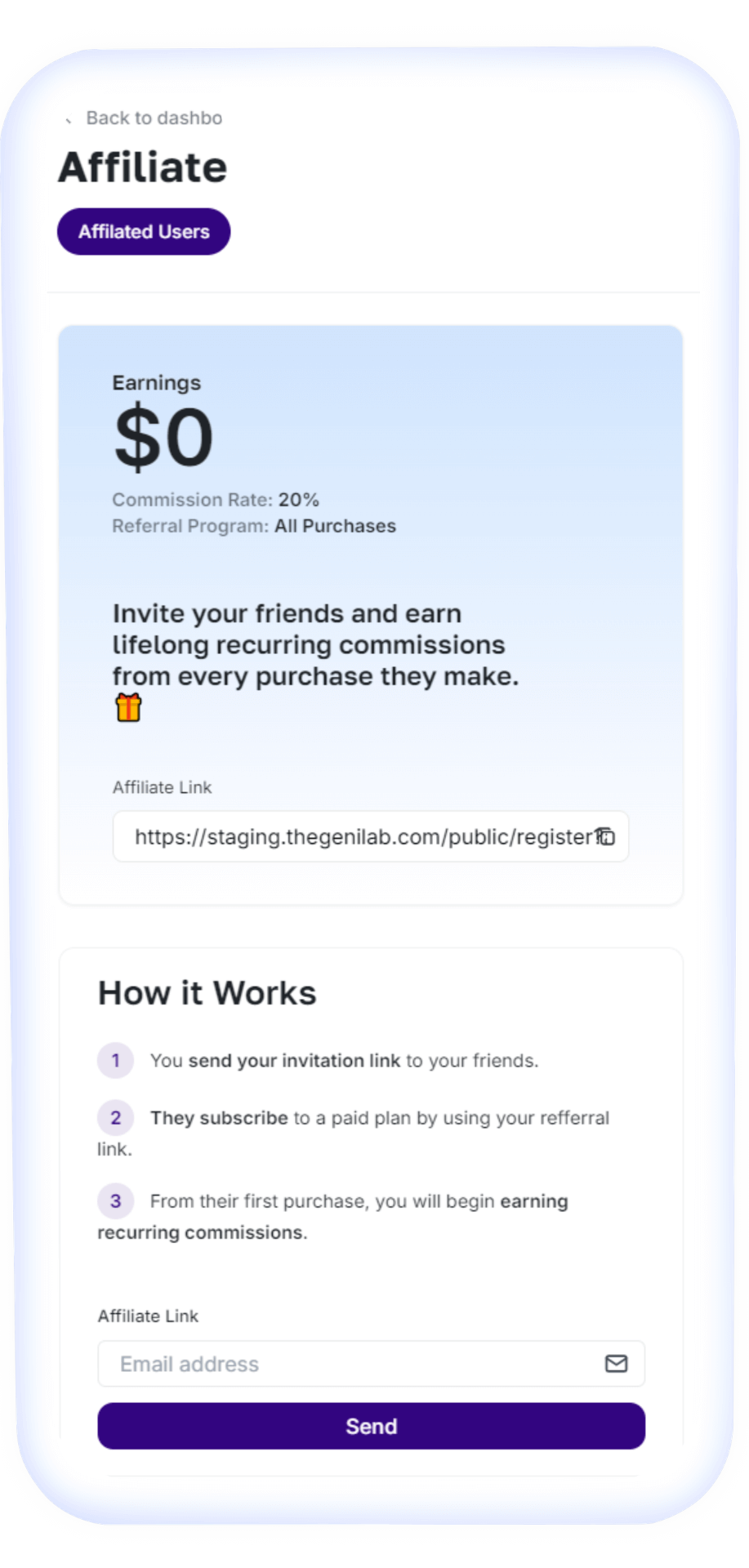Screen dimensions: 749x1568
Task: Select the staging.thegenilab.com affiliate link field
Action: click(x=359, y=837)
